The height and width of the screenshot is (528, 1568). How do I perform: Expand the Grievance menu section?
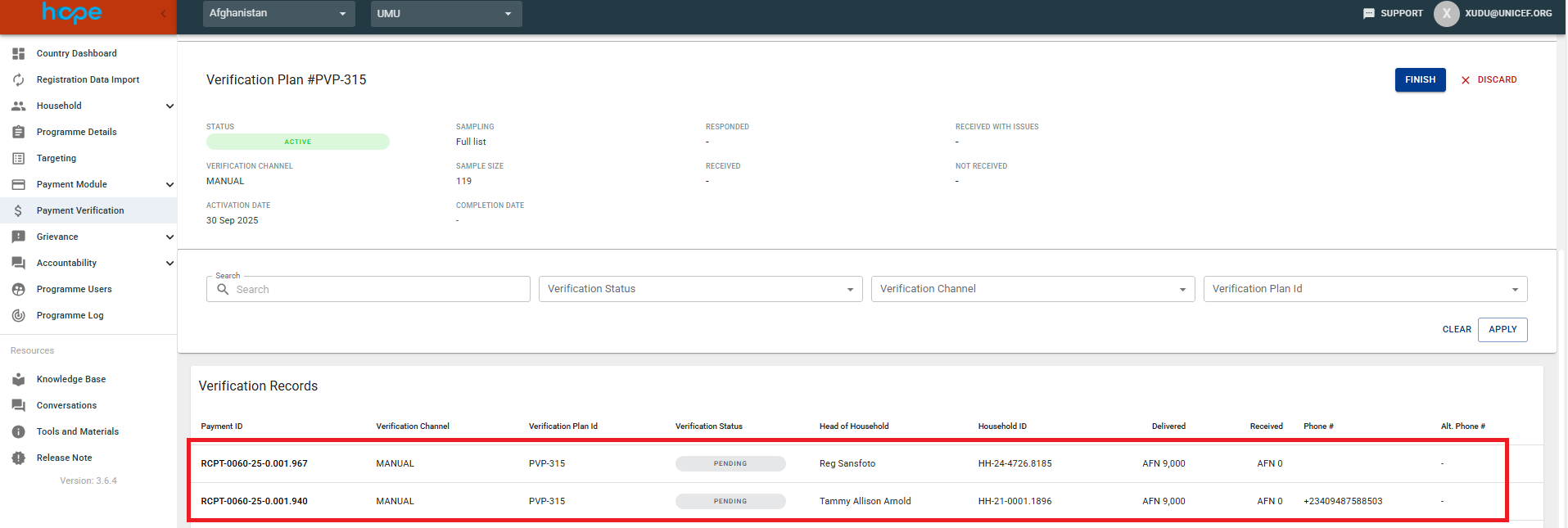coord(169,237)
